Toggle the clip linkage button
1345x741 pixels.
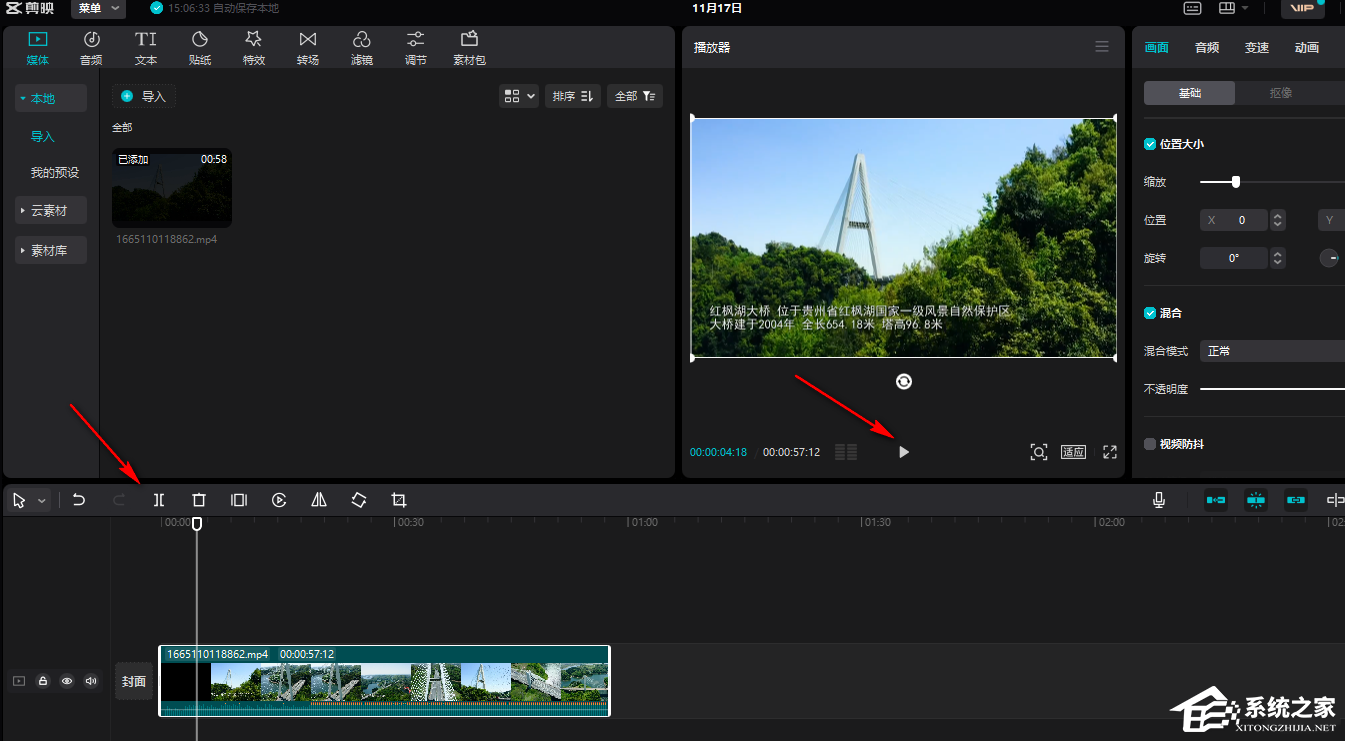pyautogui.click(x=1296, y=500)
